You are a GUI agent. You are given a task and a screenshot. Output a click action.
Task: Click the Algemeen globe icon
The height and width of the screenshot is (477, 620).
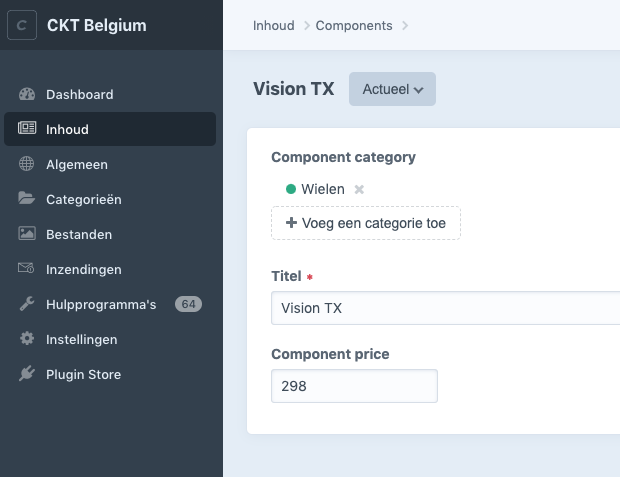pyautogui.click(x=27, y=164)
